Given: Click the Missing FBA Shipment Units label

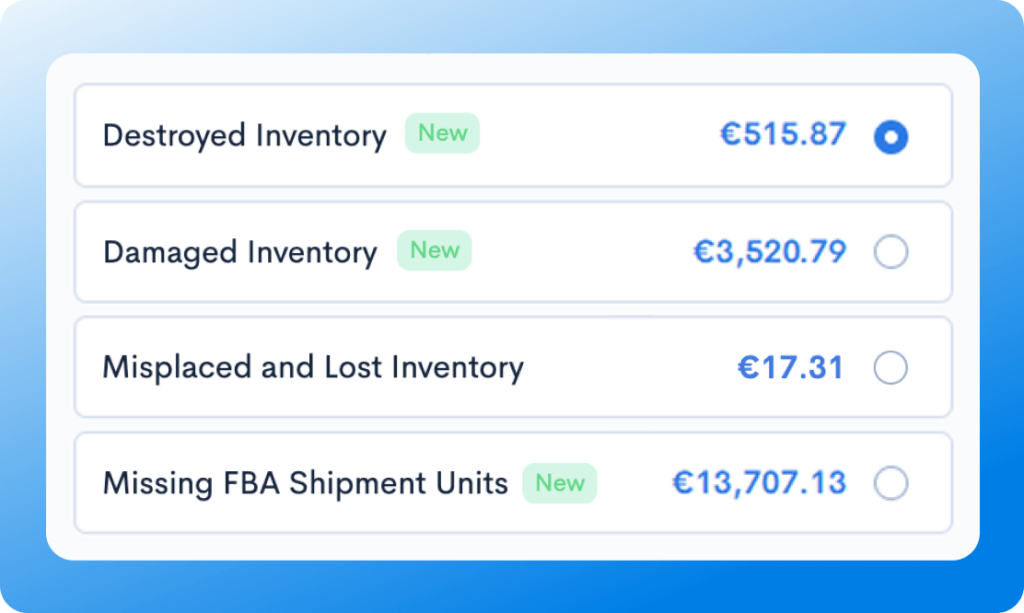Looking at the screenshot, I should (x=304, y=483).
